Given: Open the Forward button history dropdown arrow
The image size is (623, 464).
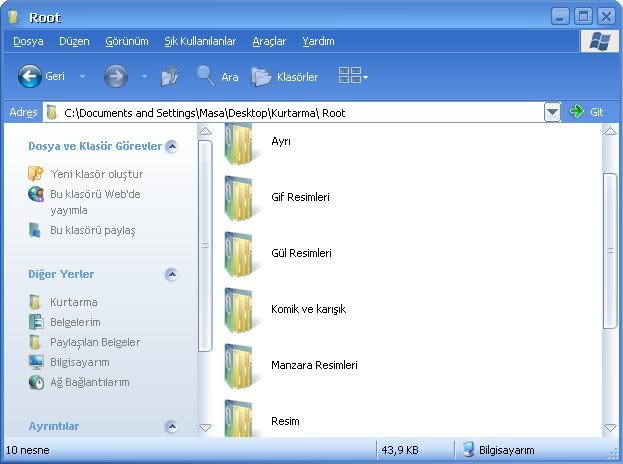Looking at the screenshot, I should [x=144, y=76].
